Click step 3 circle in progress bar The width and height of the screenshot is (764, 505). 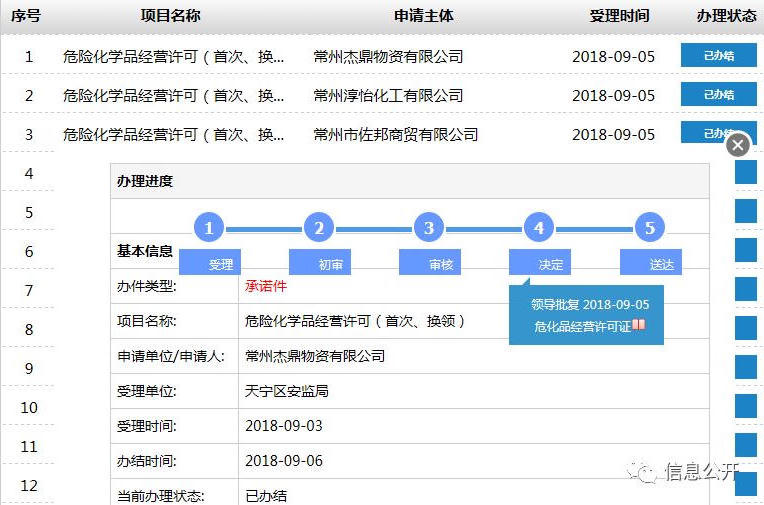429,228
